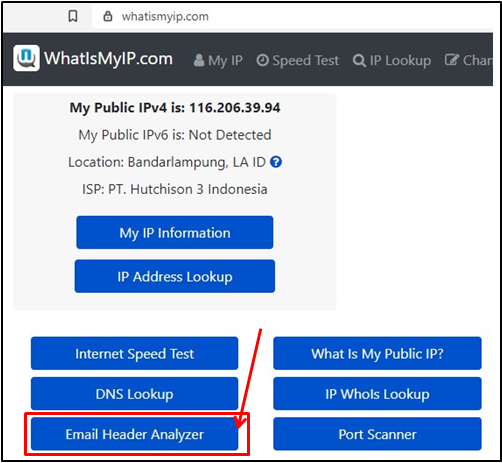502x463 pixels.
Task: Click the bookmark icon in the browser bar
Action: point(73,16)
